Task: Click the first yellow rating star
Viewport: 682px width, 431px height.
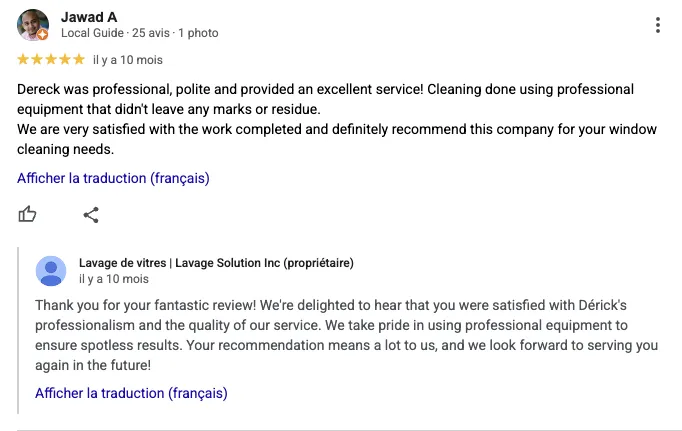Action: [x=23, y=60]
